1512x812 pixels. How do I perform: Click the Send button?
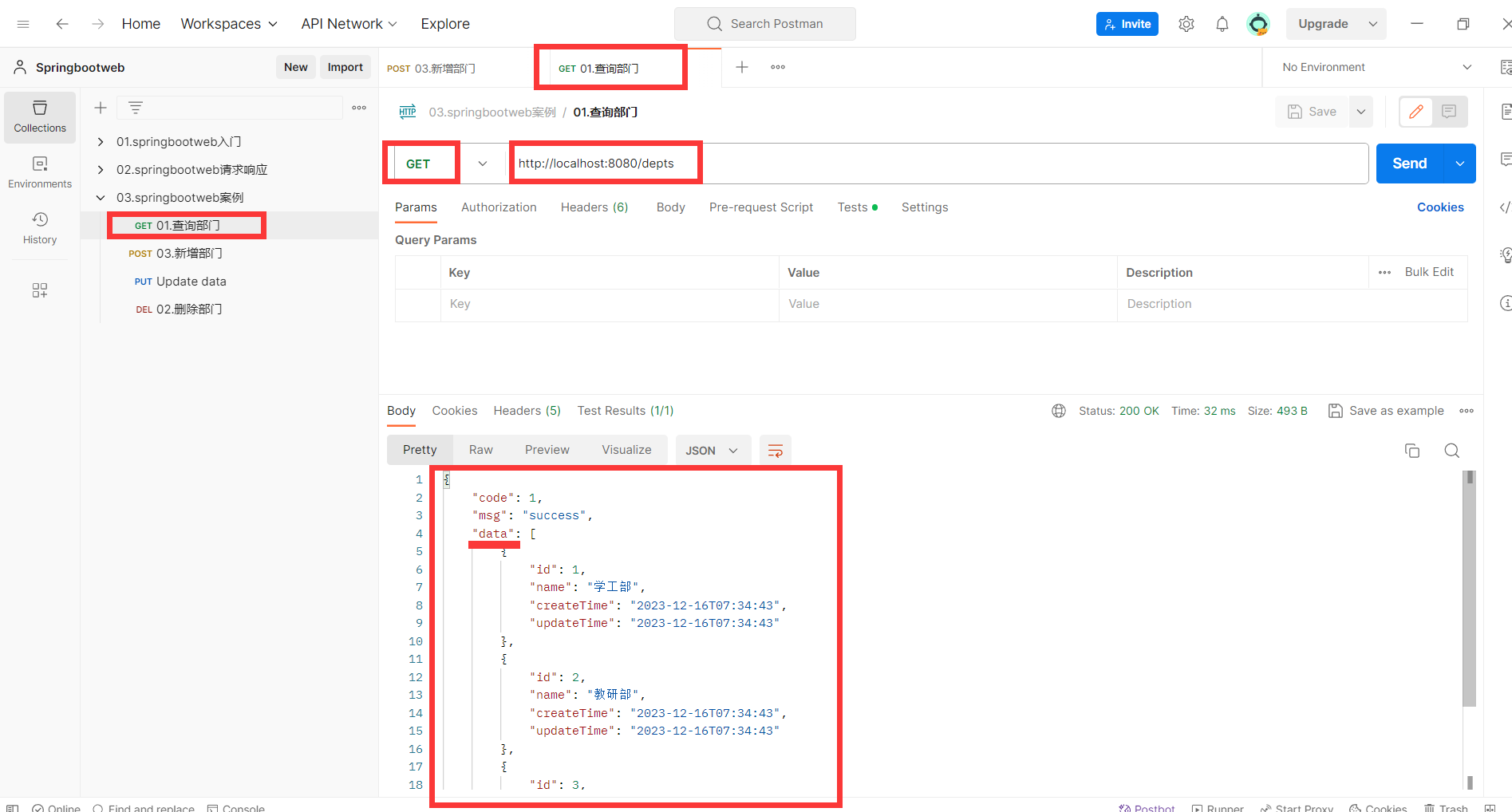1409,164
